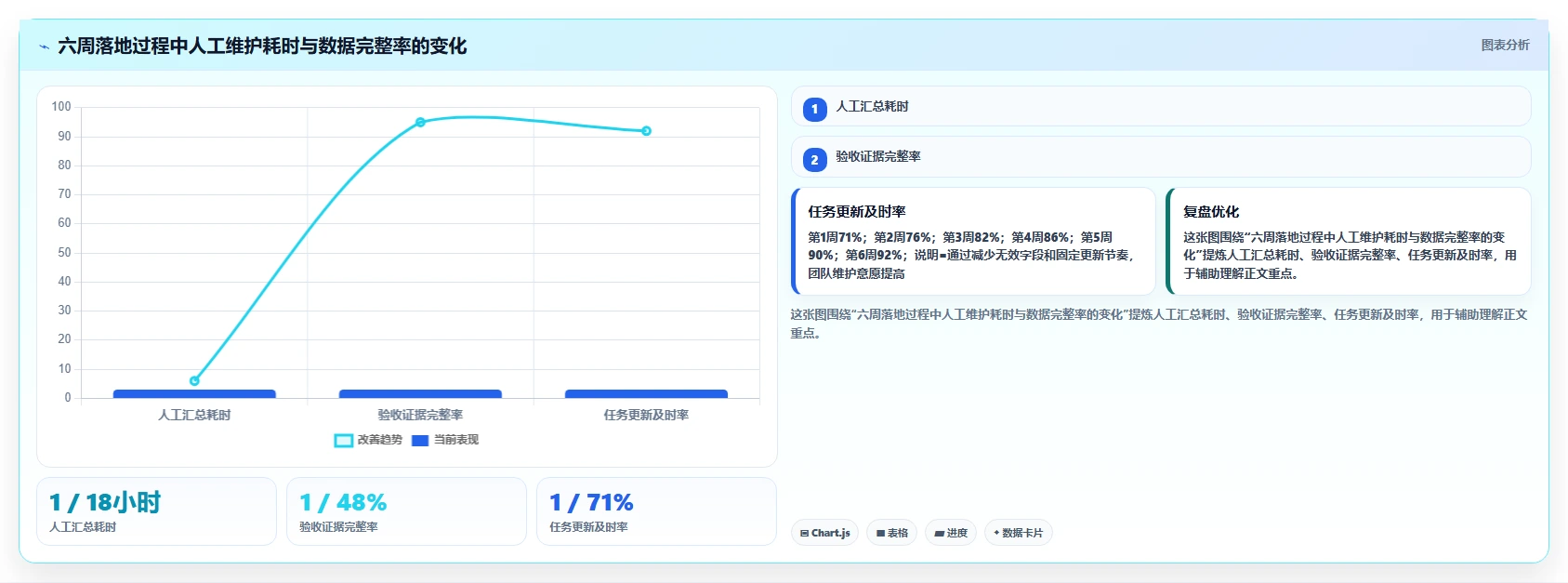Click line point above 人工汇总耗时
1568x583 pixels.
coord(194,381)
